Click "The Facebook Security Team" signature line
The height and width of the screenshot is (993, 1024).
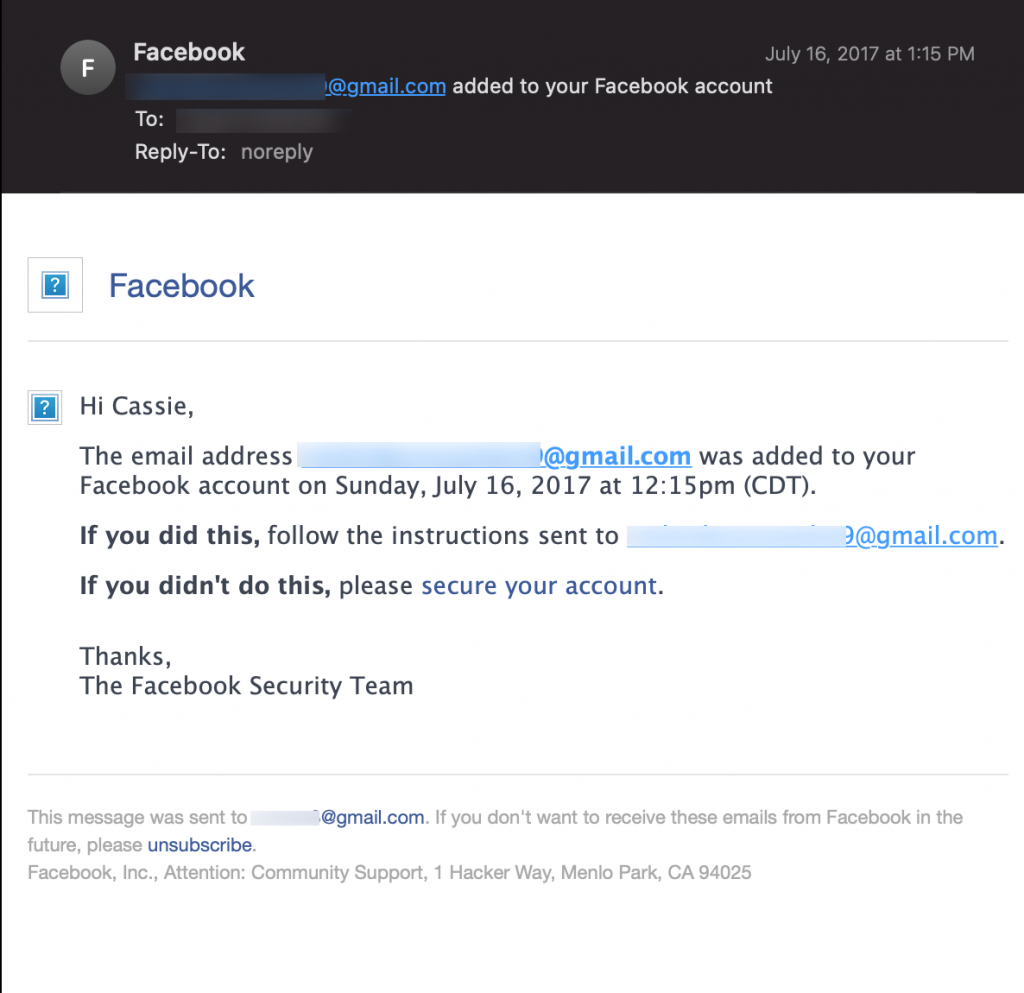pos(247,686)
